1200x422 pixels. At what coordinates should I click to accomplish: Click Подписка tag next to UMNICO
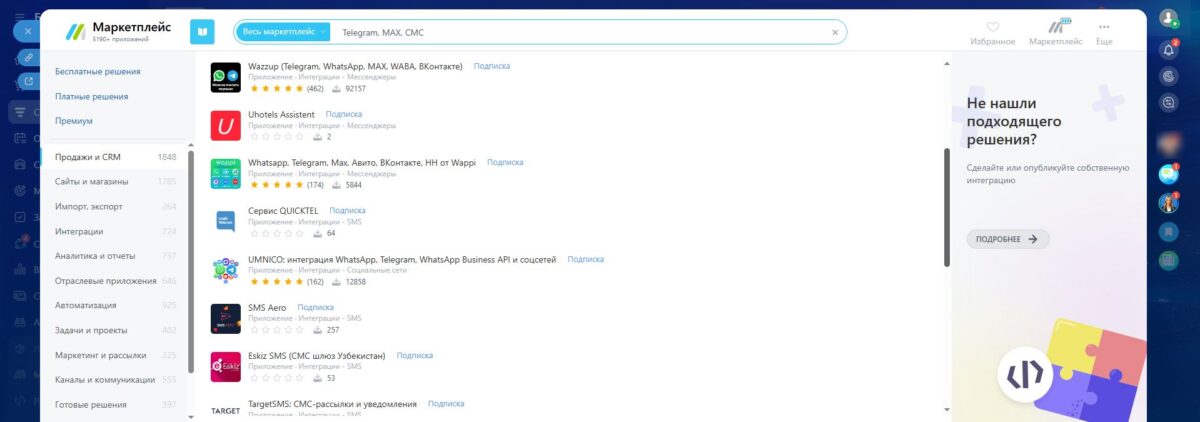coord(586,259)
